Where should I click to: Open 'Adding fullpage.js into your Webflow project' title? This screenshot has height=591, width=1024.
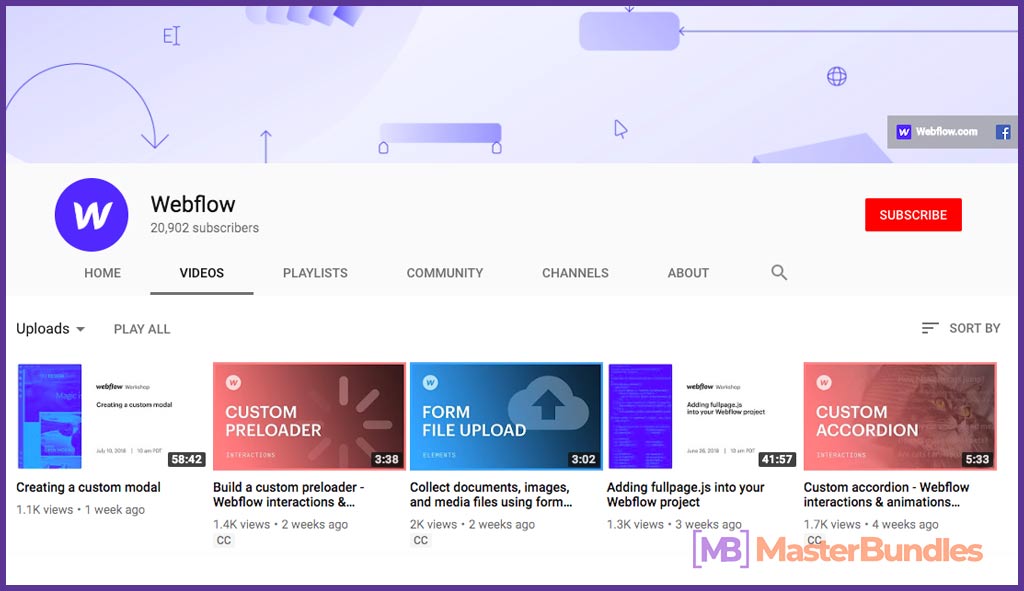pos(685,494)
